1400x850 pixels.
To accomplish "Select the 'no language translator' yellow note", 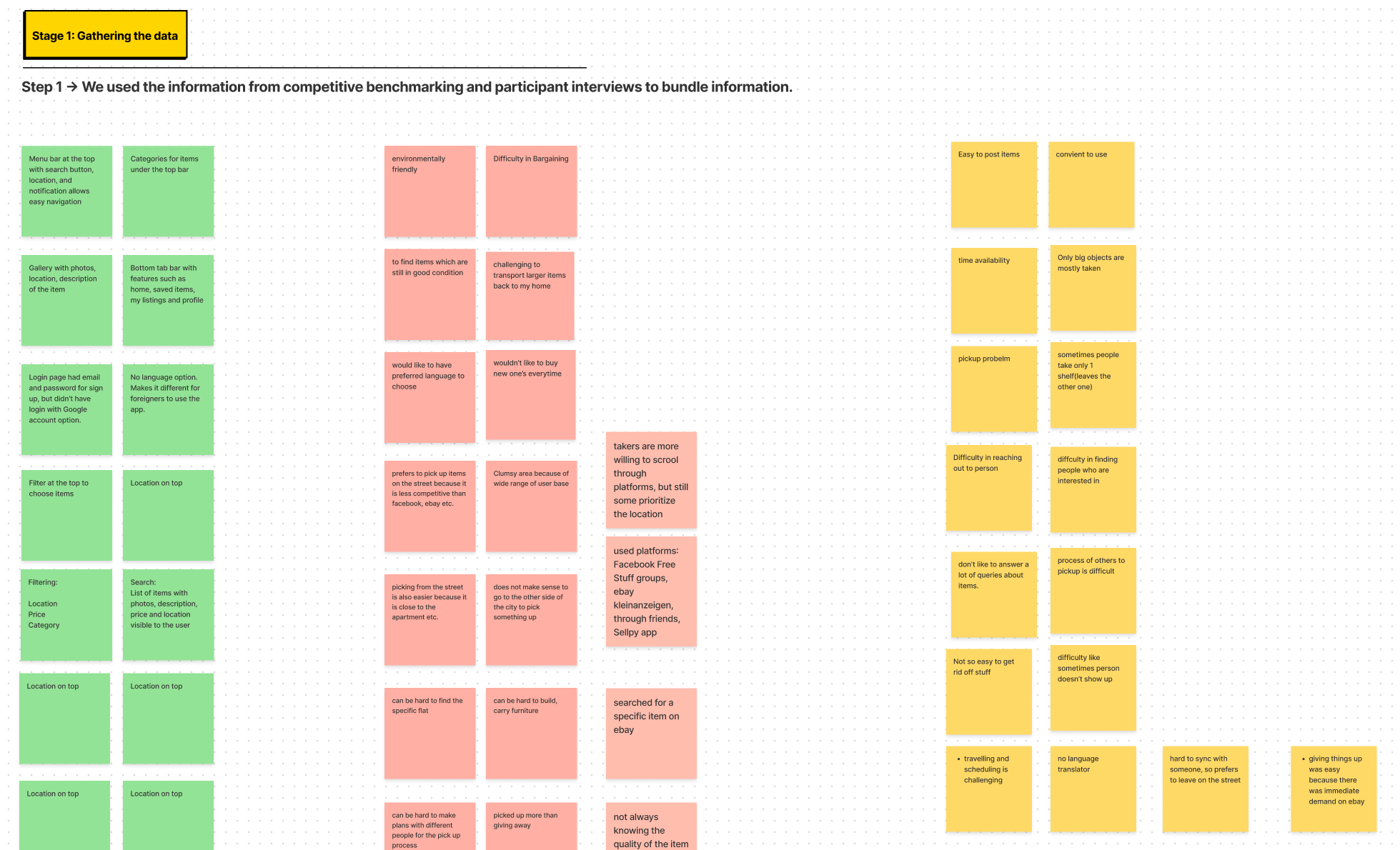I will point(1090,790).
